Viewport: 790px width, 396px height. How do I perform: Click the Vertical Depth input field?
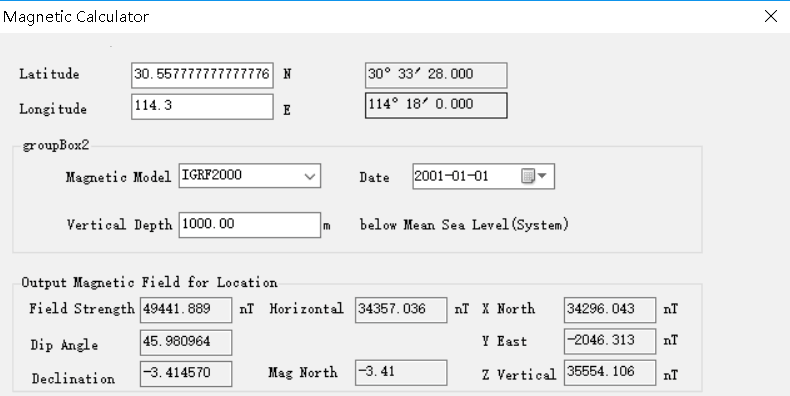tap(249, 225)
